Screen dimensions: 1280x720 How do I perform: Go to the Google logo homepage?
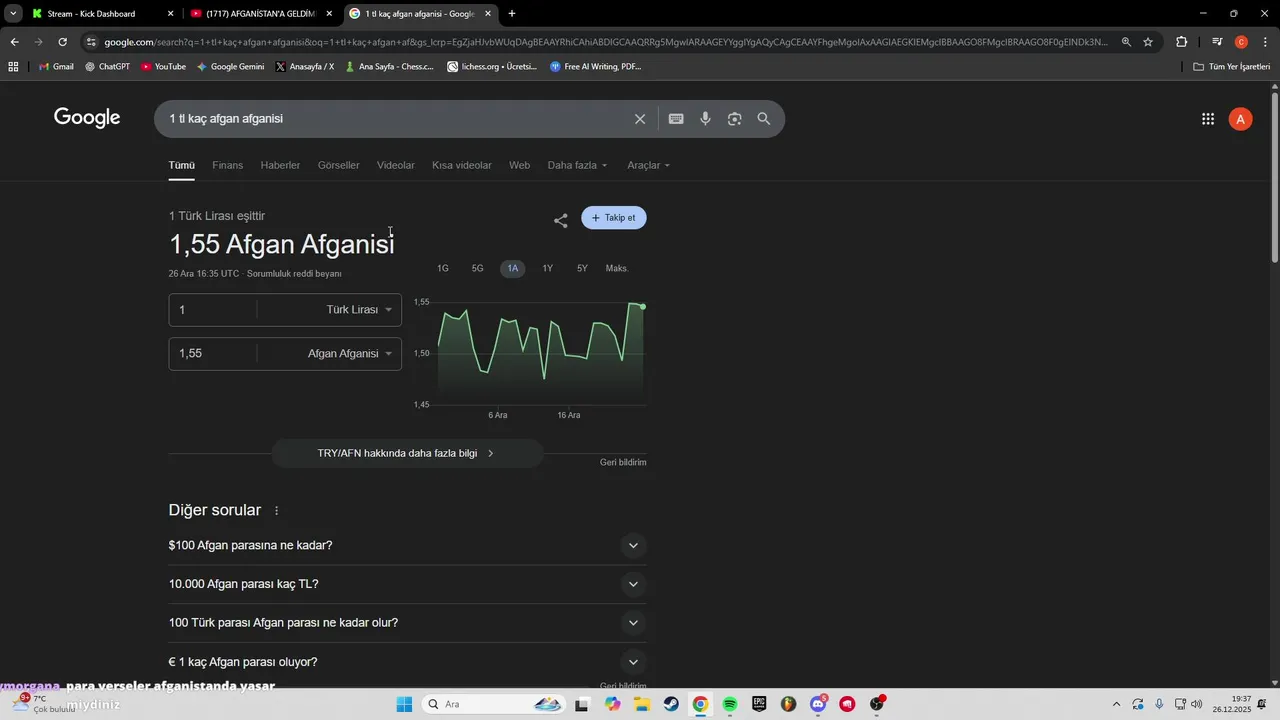pos(87,118)
